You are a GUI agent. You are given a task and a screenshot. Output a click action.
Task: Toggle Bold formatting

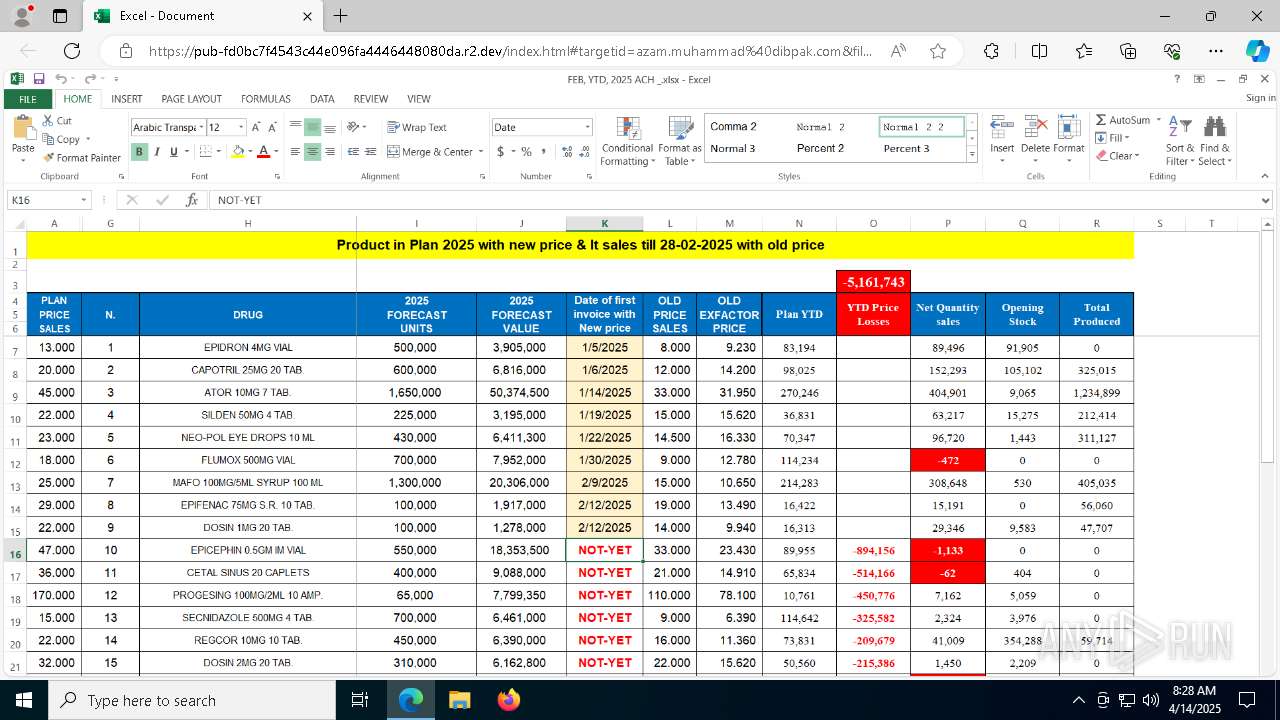(x=140, y=152)
